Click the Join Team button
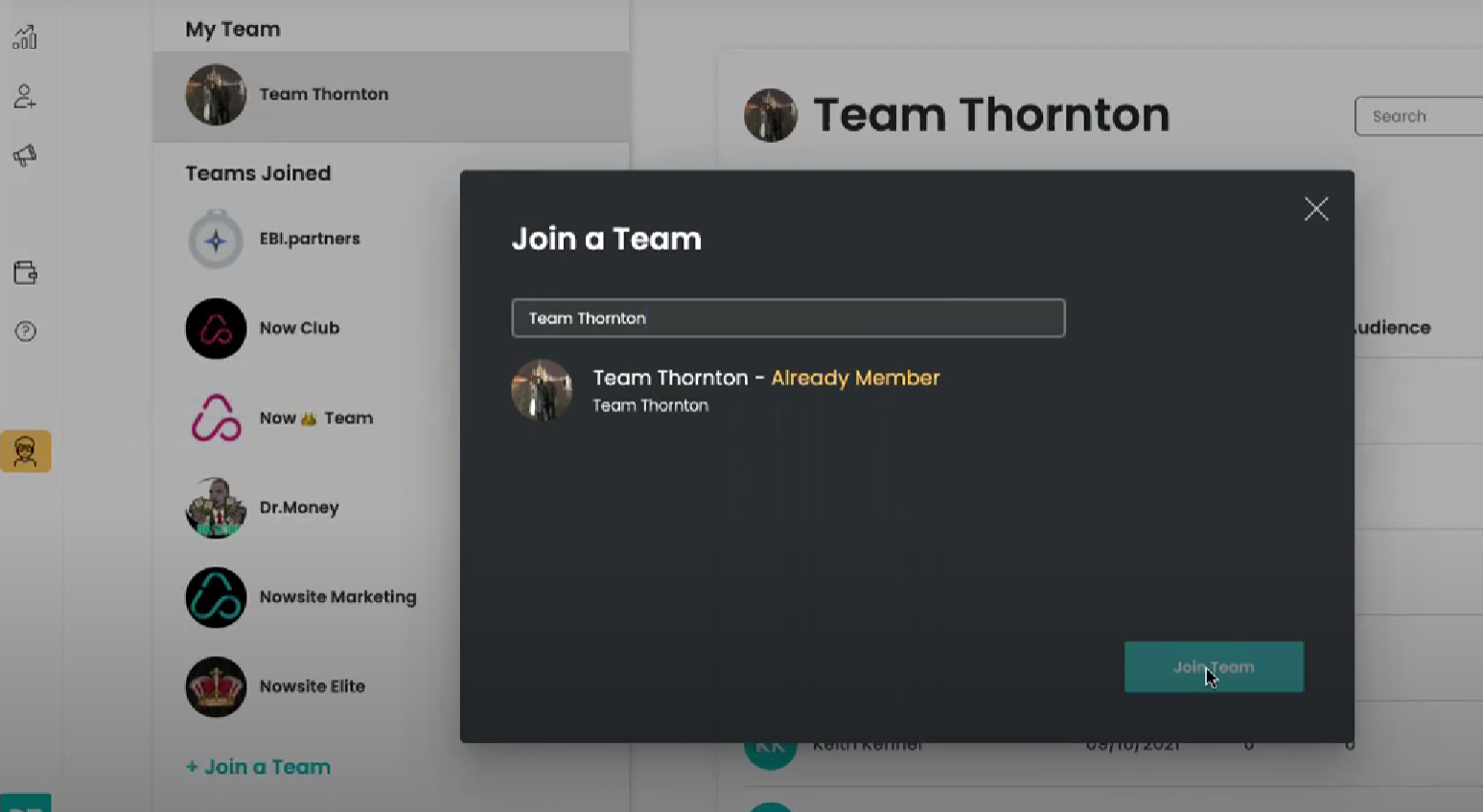The height and width of the screenshot is (812, 1483). click(1213, 667)
